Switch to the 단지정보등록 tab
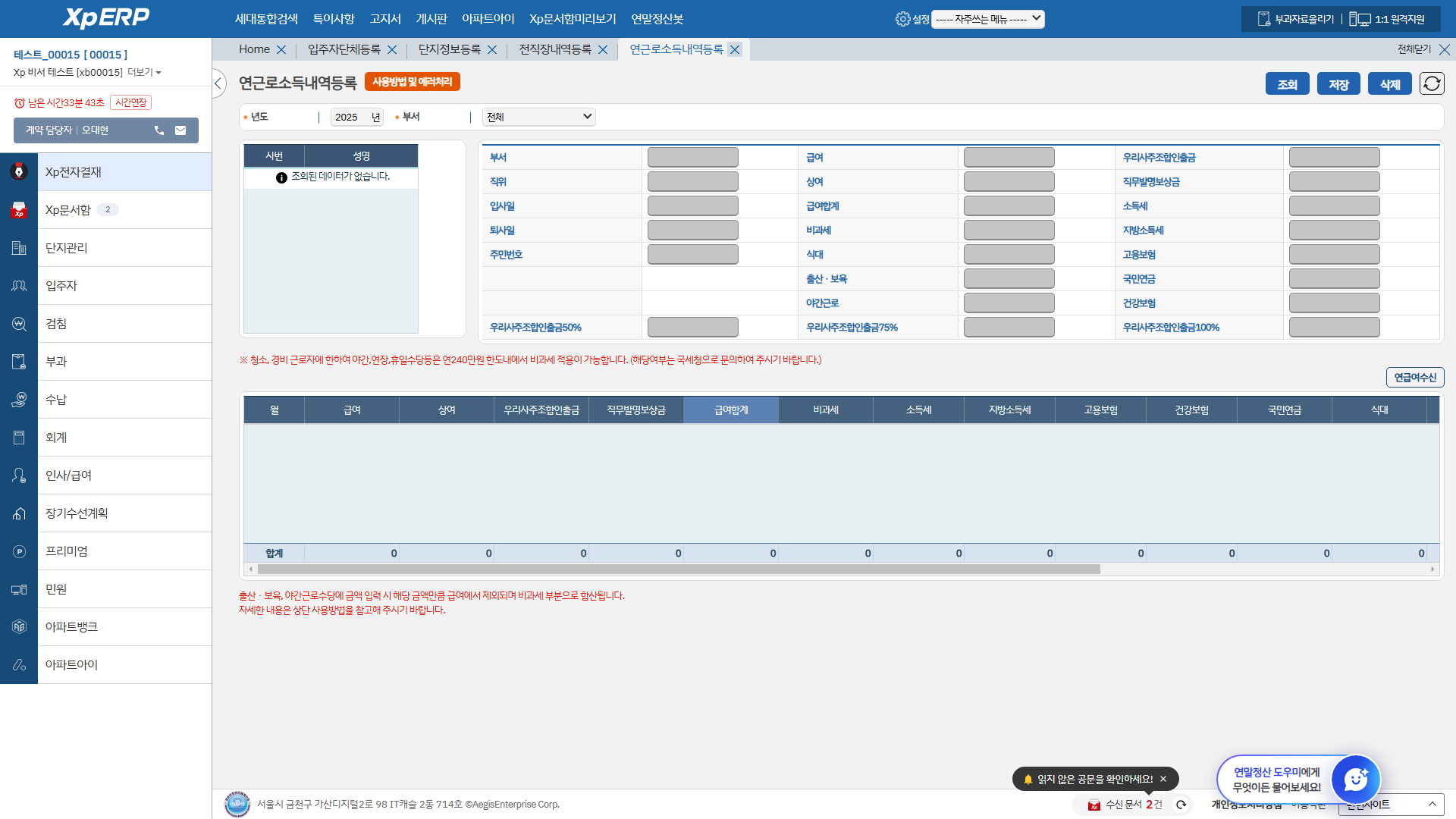 tap(450, 50)
